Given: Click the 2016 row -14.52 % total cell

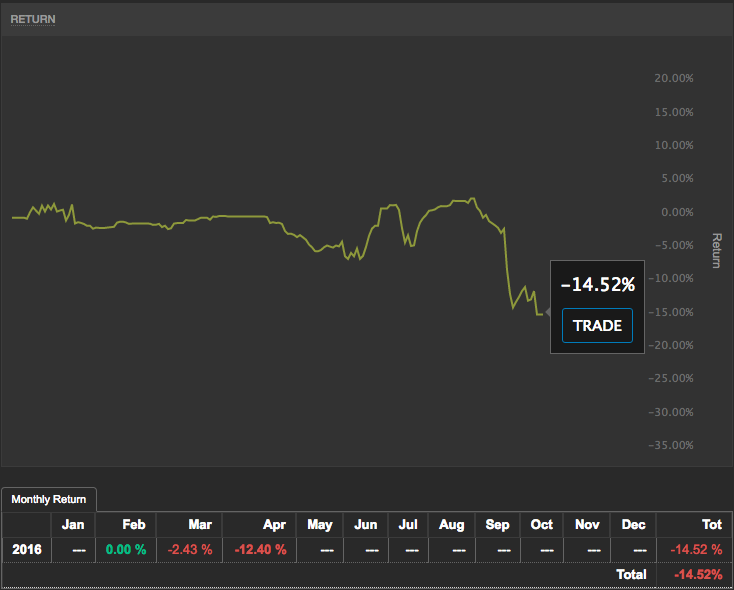Looking at the screenshot, I should [x=695, y=549].
